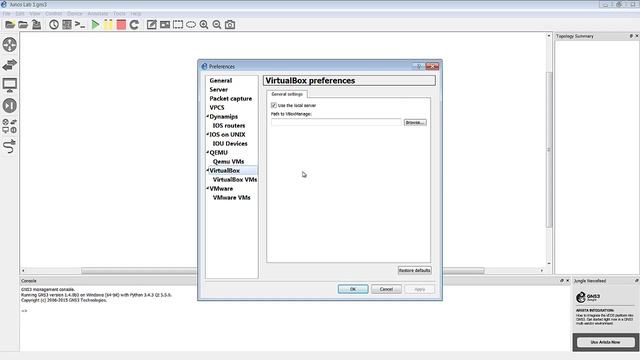This screenshot has width=640, height=360.
Task: Click the Use Arista Now button
Action: coord(605,342)
